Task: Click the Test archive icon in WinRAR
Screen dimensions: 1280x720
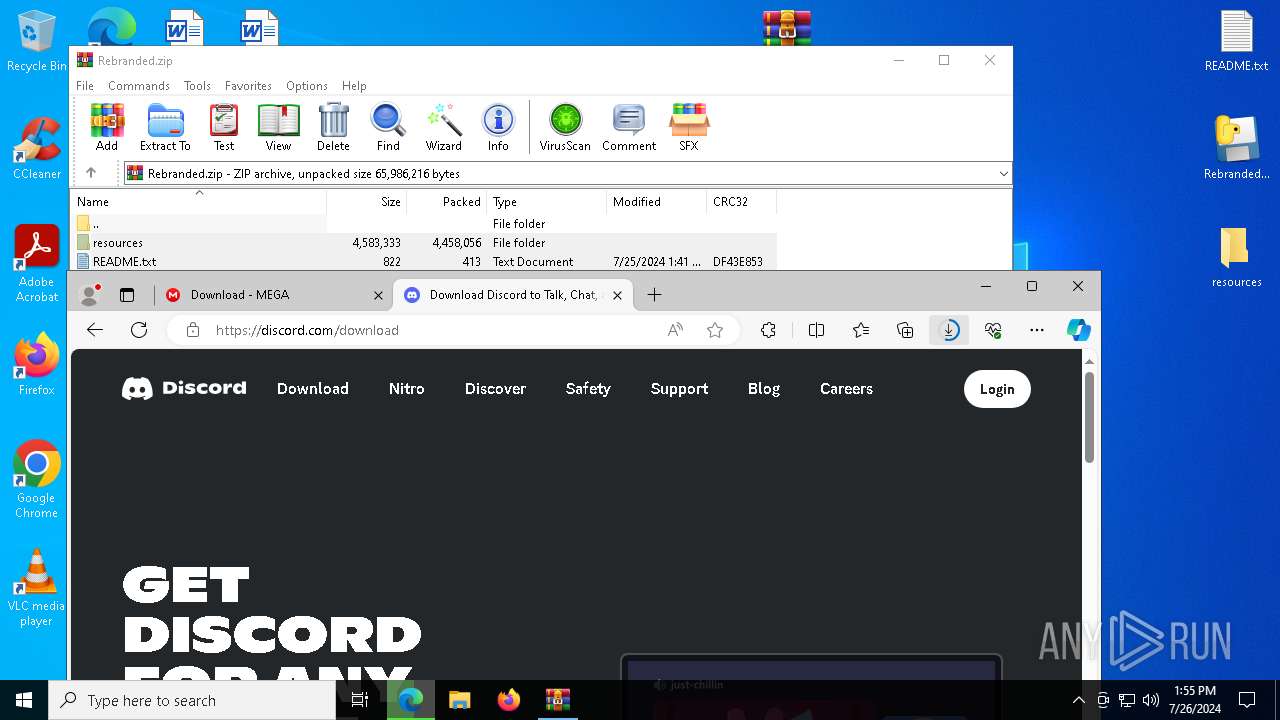Action: (x=224, y=127)
